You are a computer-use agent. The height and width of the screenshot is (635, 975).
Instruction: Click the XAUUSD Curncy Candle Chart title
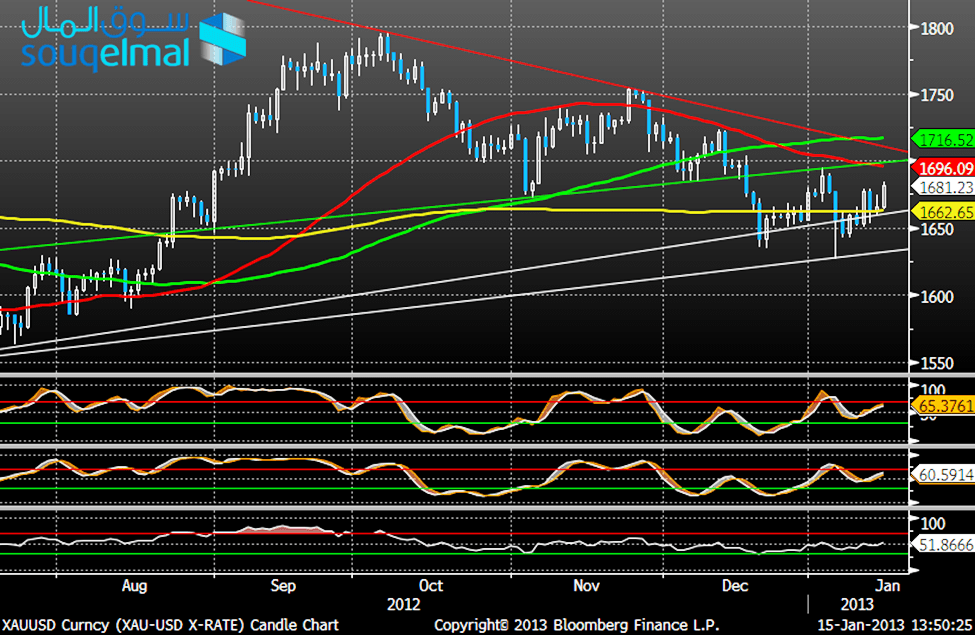pos(170,625)
